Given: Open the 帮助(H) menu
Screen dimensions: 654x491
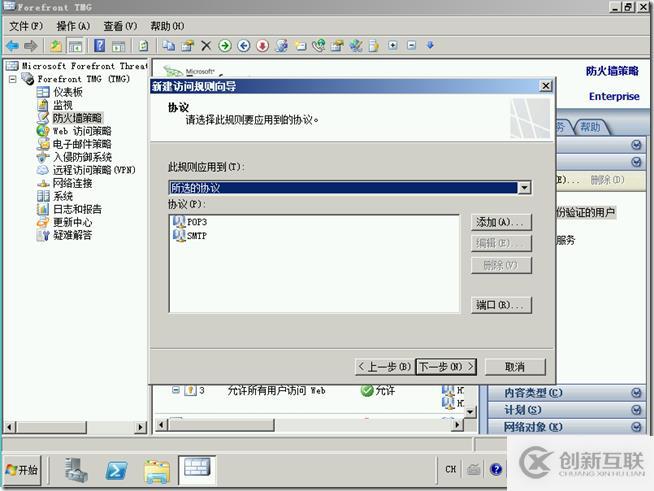Looking at the screenshot, I should coord(167,26).
